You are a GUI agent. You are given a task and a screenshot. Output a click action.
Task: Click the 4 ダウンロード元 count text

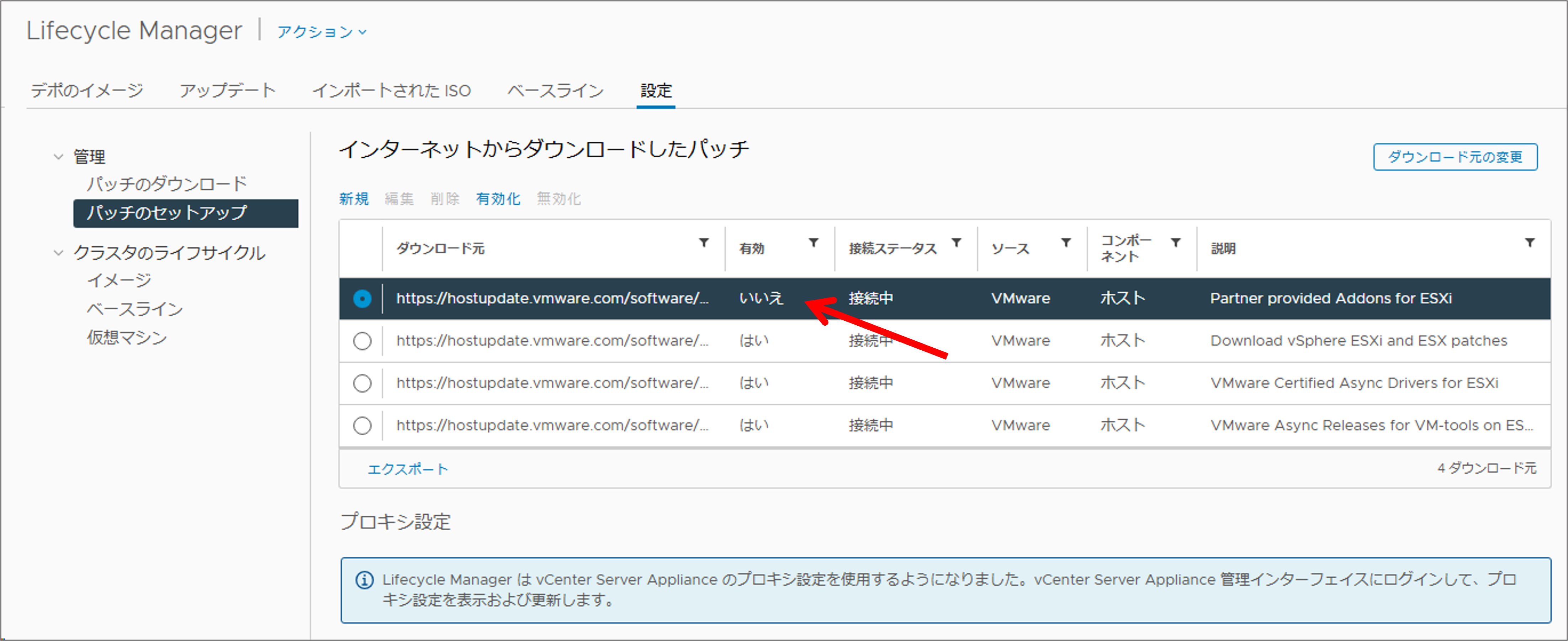pyautogui.click(x=1487, y=468)
